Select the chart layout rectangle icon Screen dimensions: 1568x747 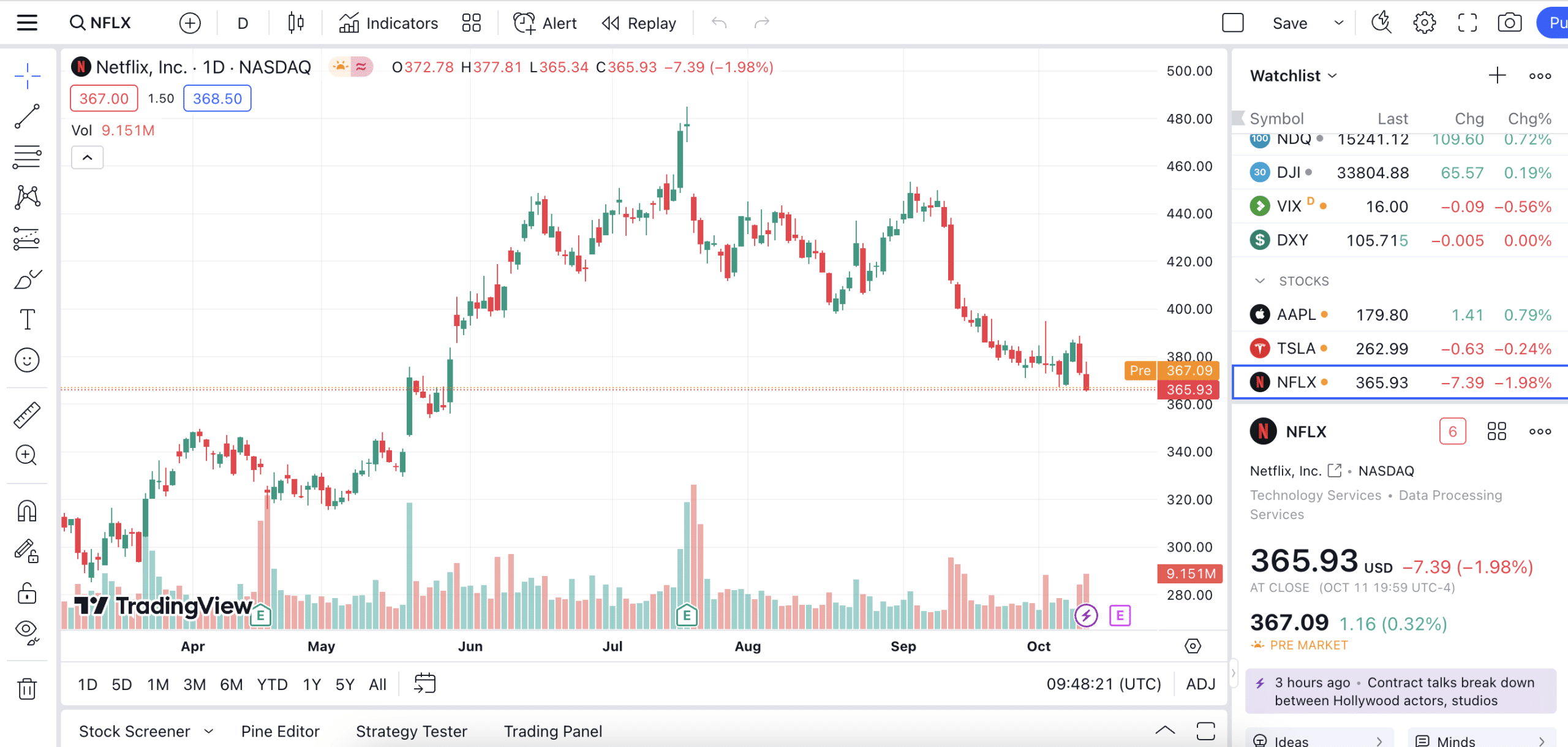(1232, 23)
